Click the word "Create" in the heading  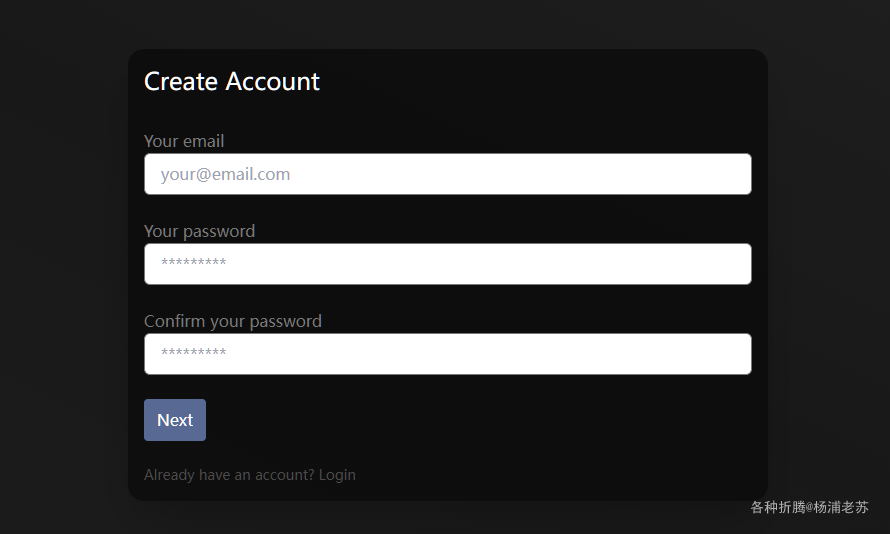click(181, 82)
